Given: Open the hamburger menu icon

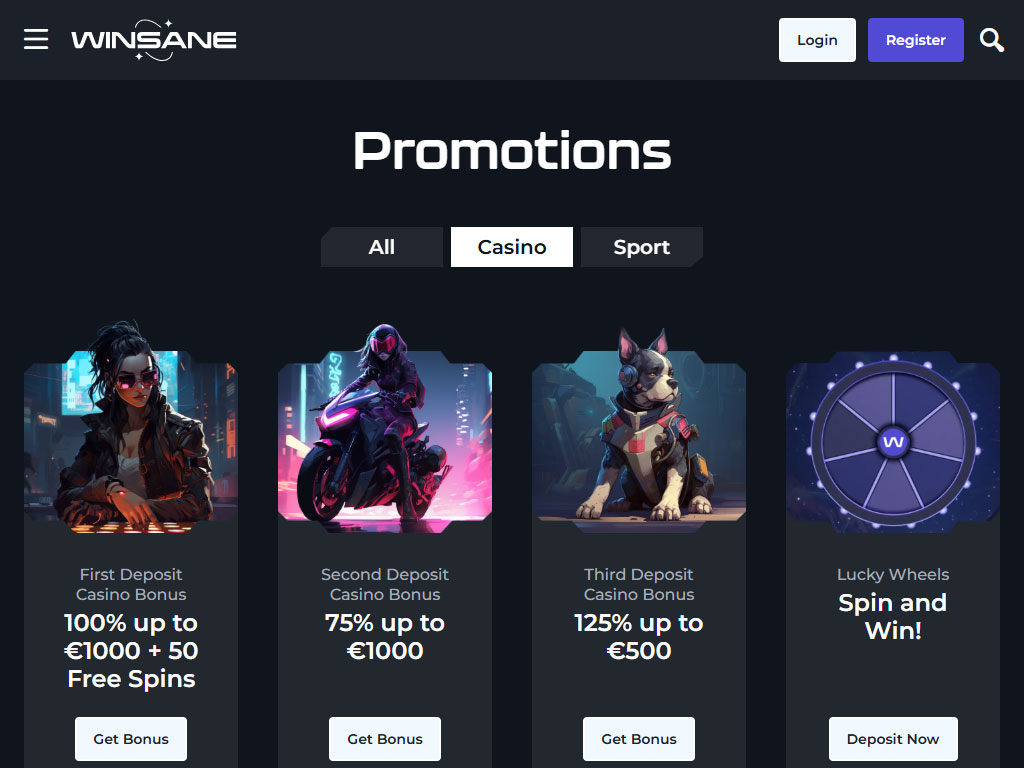Looking at the screenshot, I should [36, 39].
